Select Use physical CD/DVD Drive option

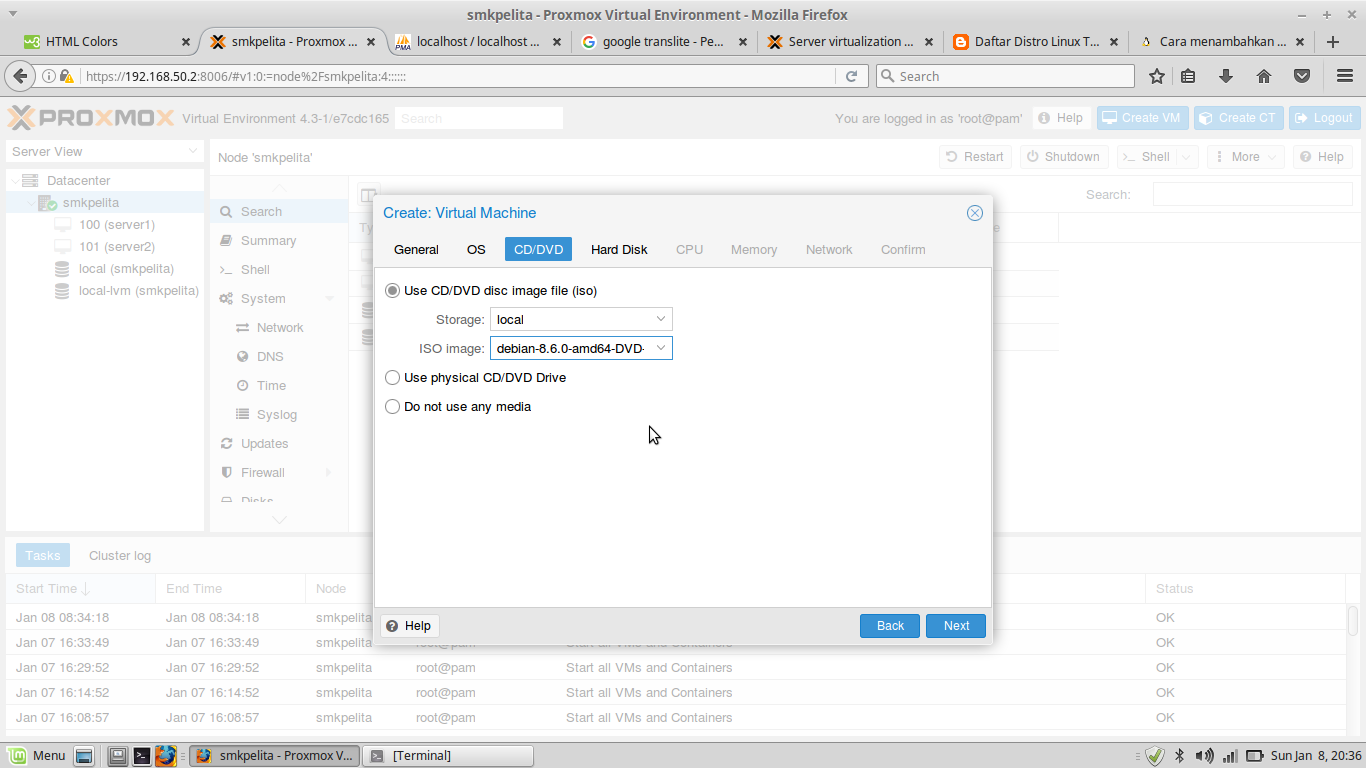392,378
